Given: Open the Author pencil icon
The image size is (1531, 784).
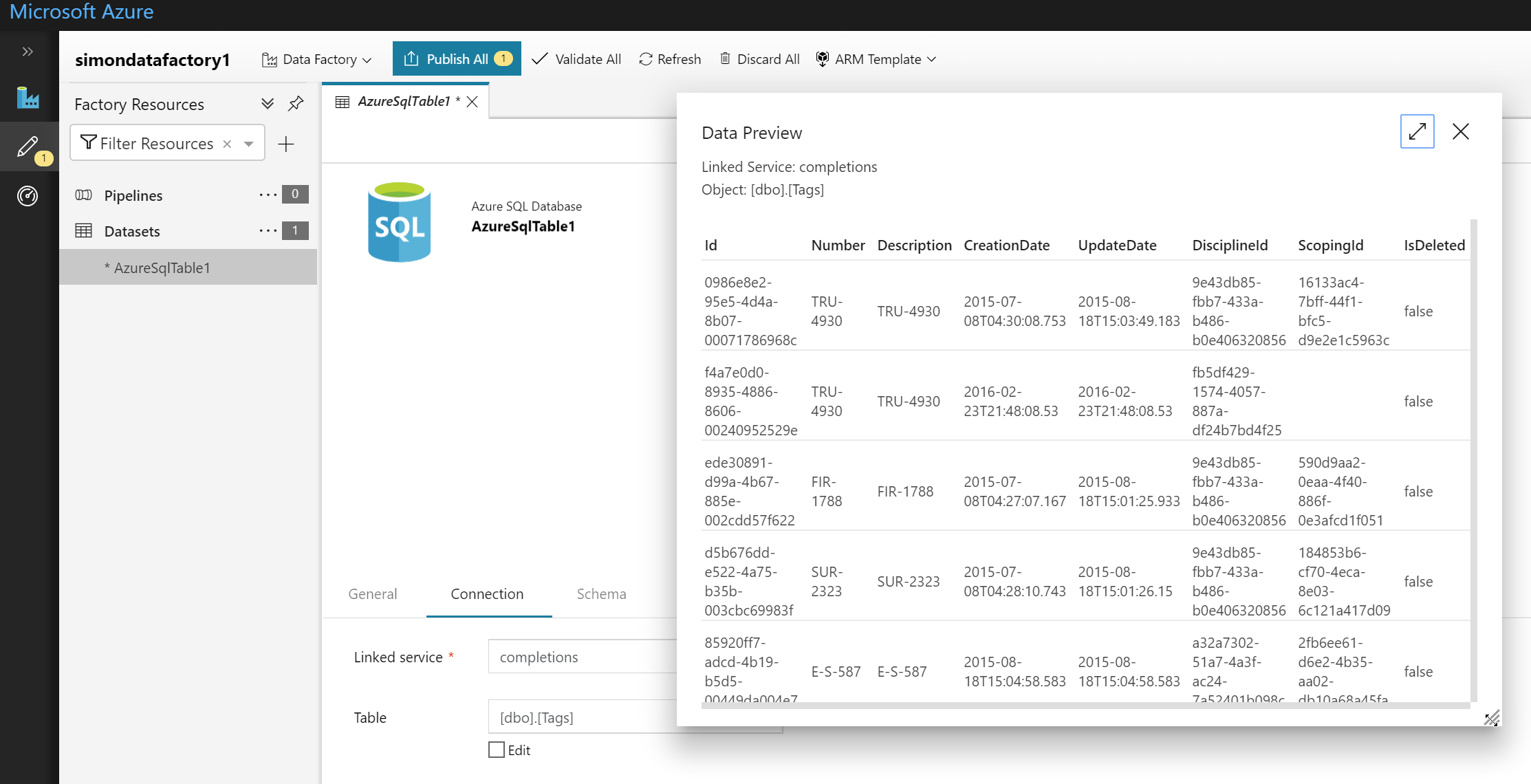Looking at the screenshot, I should [x=28, y=146].
